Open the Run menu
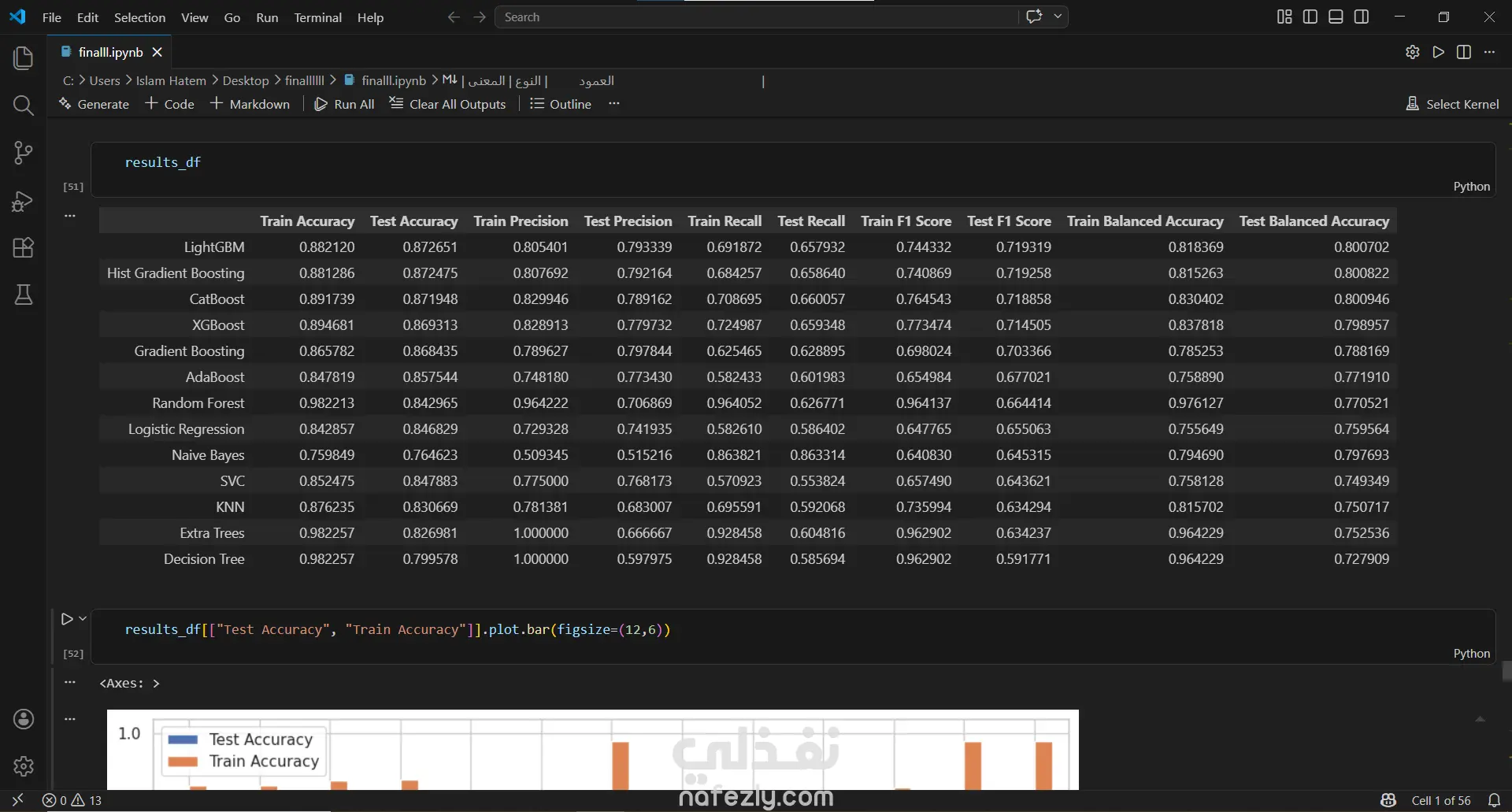Image resolution: width=1512 pixels, height=812 pixels. click(267, 17)
